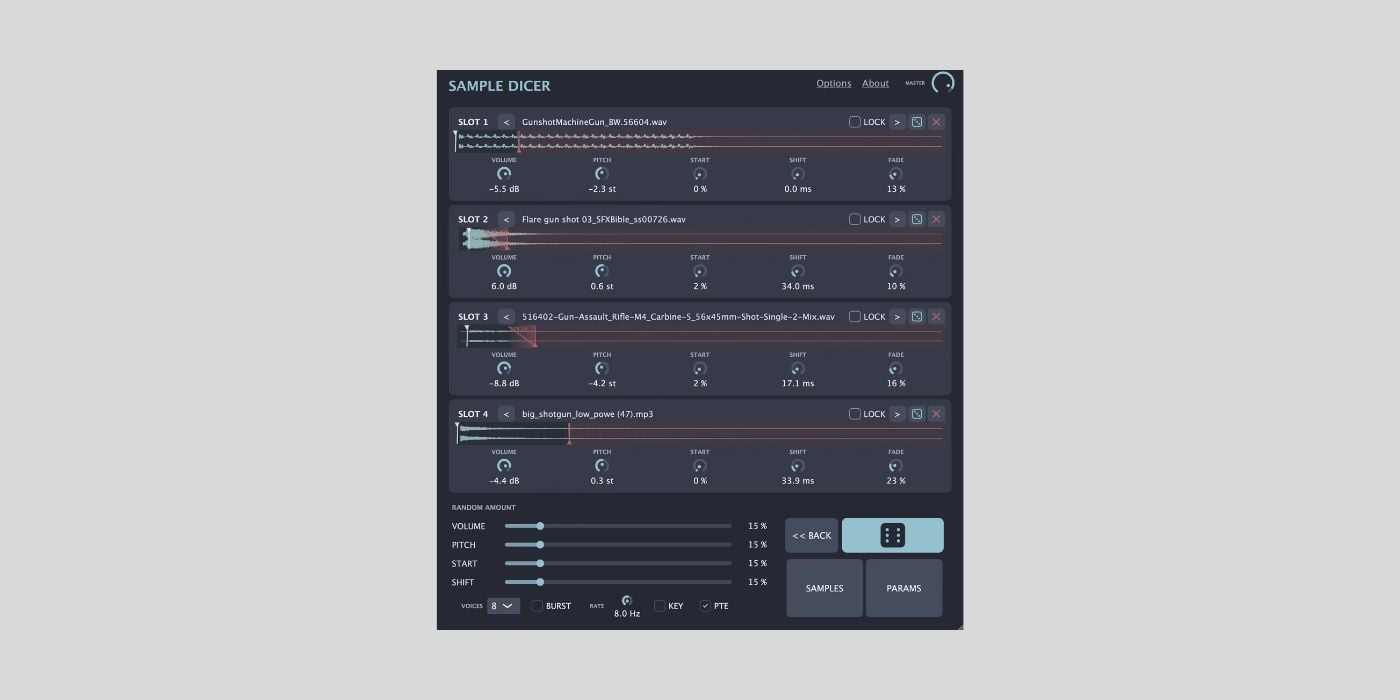Load the previous sample in Slot 1
1400x700 pixels.
click(x=506, y=122)
